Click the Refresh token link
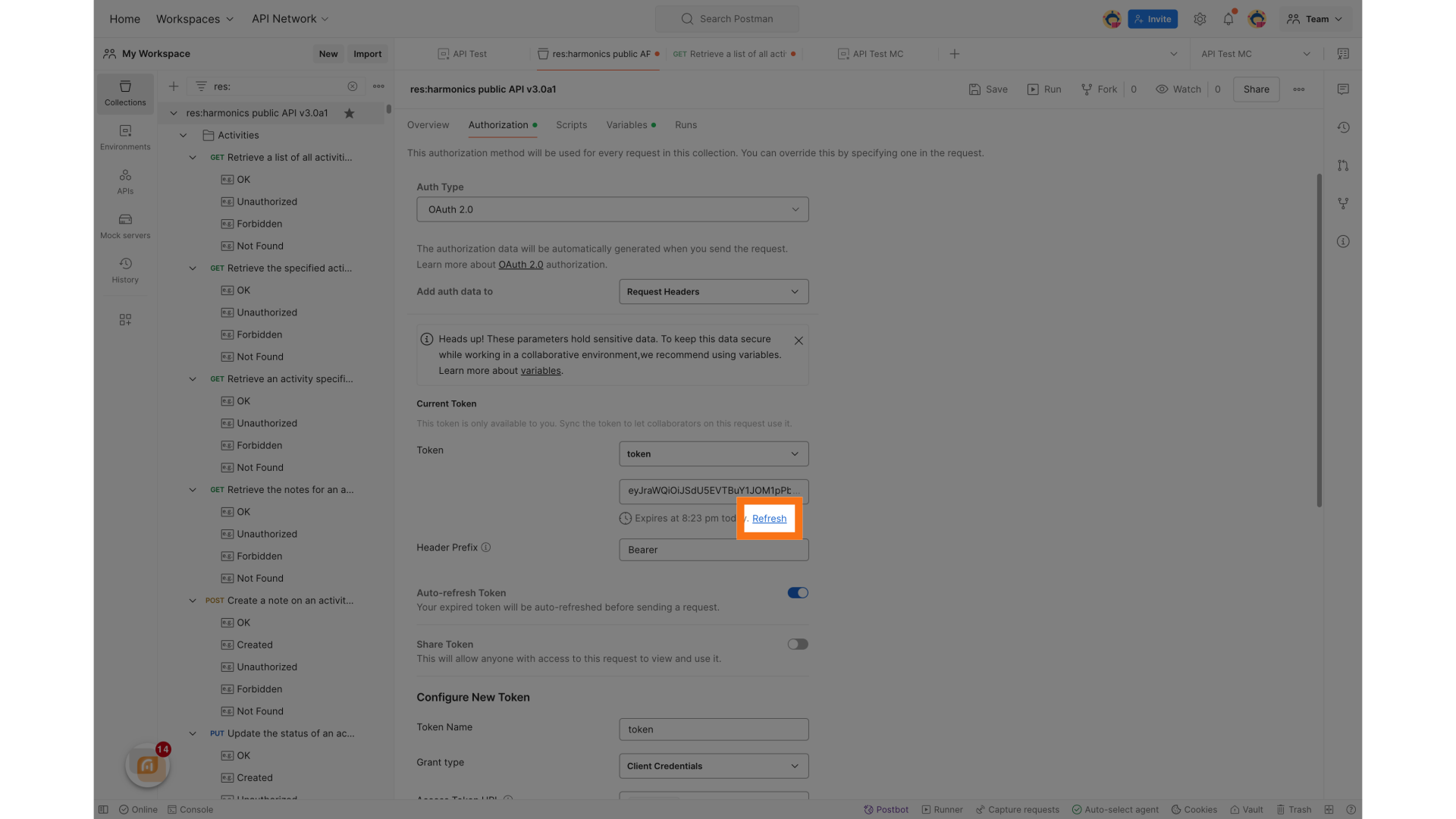 pyautogui.click(x=769, y=519)
